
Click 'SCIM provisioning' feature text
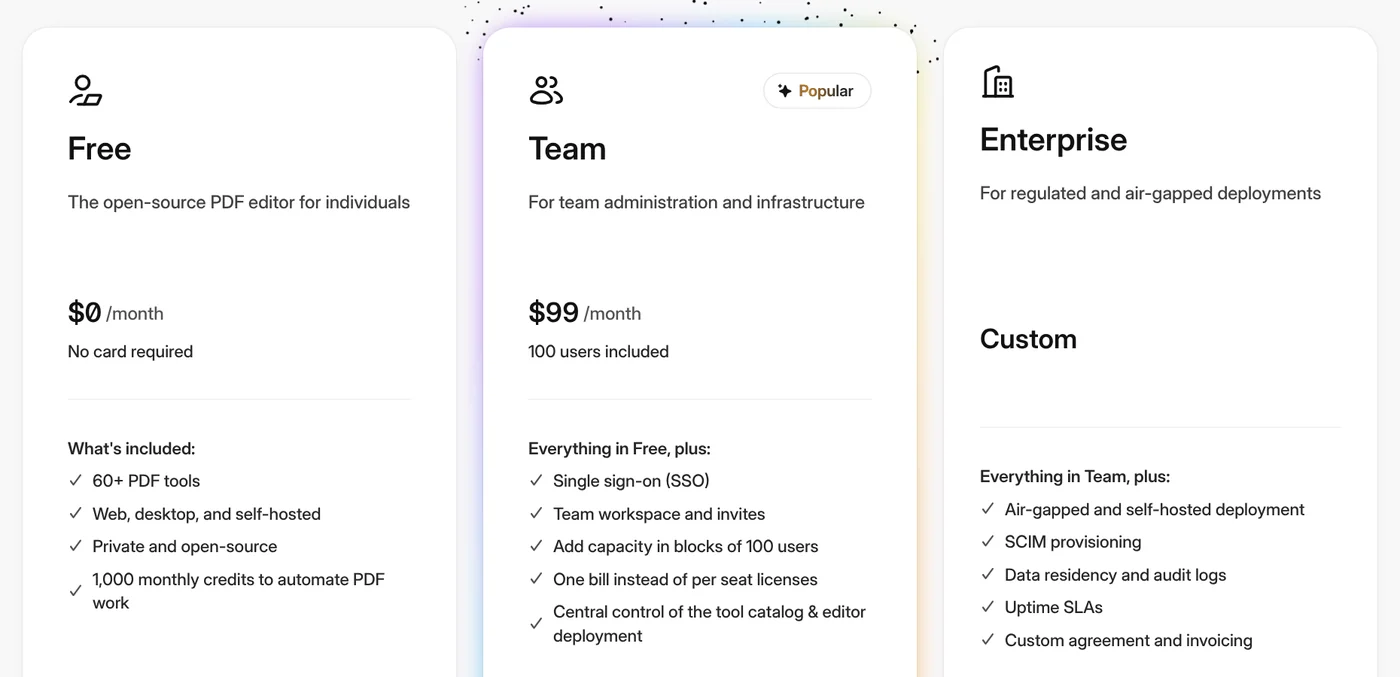[1073, 542]
